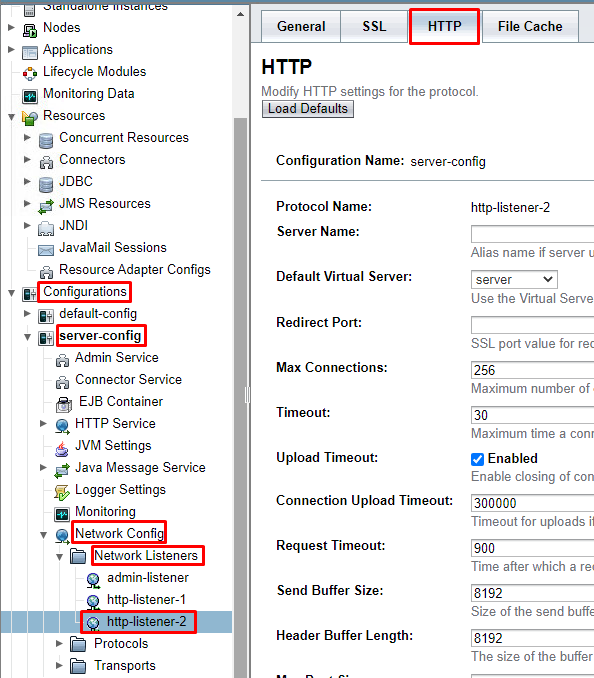Click the JMS Resources icon
Image resolution: width=594 pixels, height=678 pixels.
pyautogui.click(x=46, y=206)
